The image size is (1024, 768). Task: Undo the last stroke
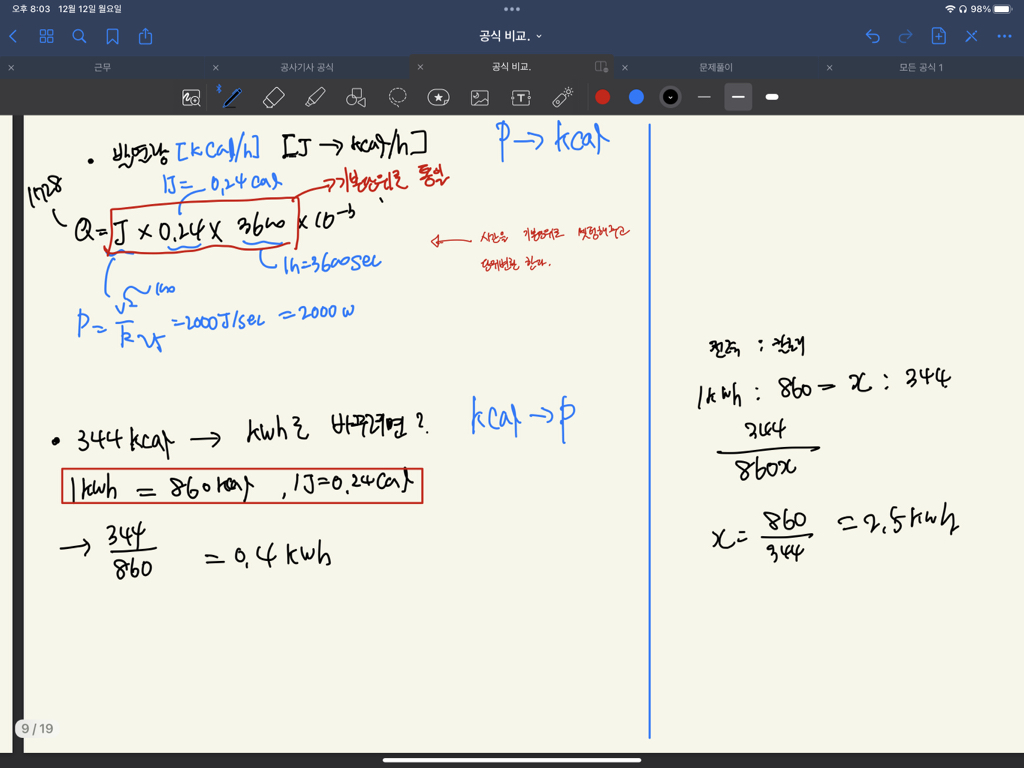pyautogui.click(x=872, y=36)
